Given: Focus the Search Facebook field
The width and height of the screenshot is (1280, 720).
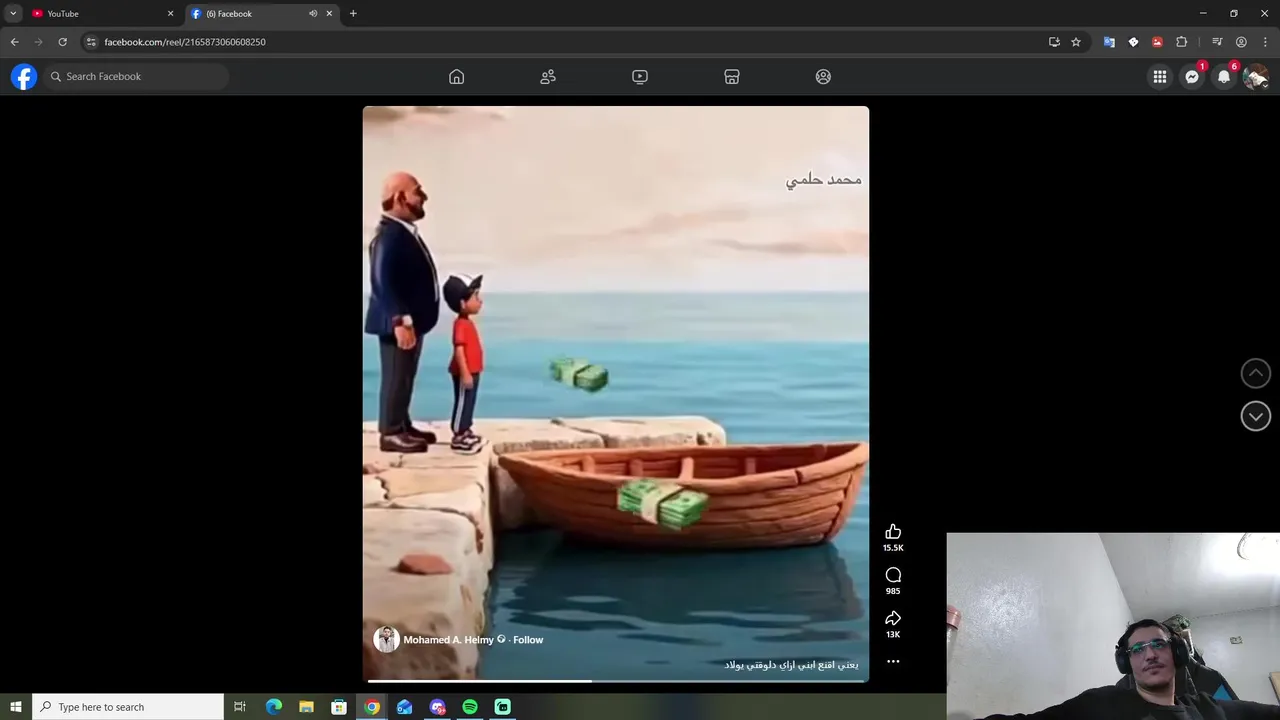Looking at the screenshot, I should click(x=135, y=77).
